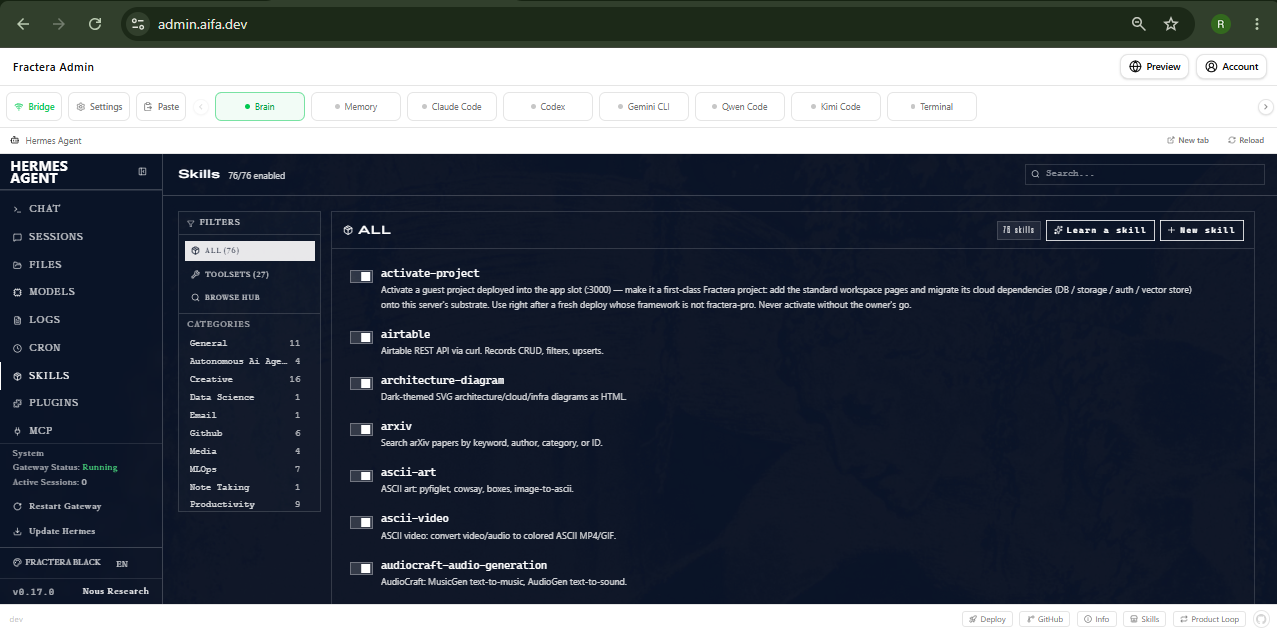Open site information icon in address bar
1277x630 pixels.
click(x=138, y=24)
